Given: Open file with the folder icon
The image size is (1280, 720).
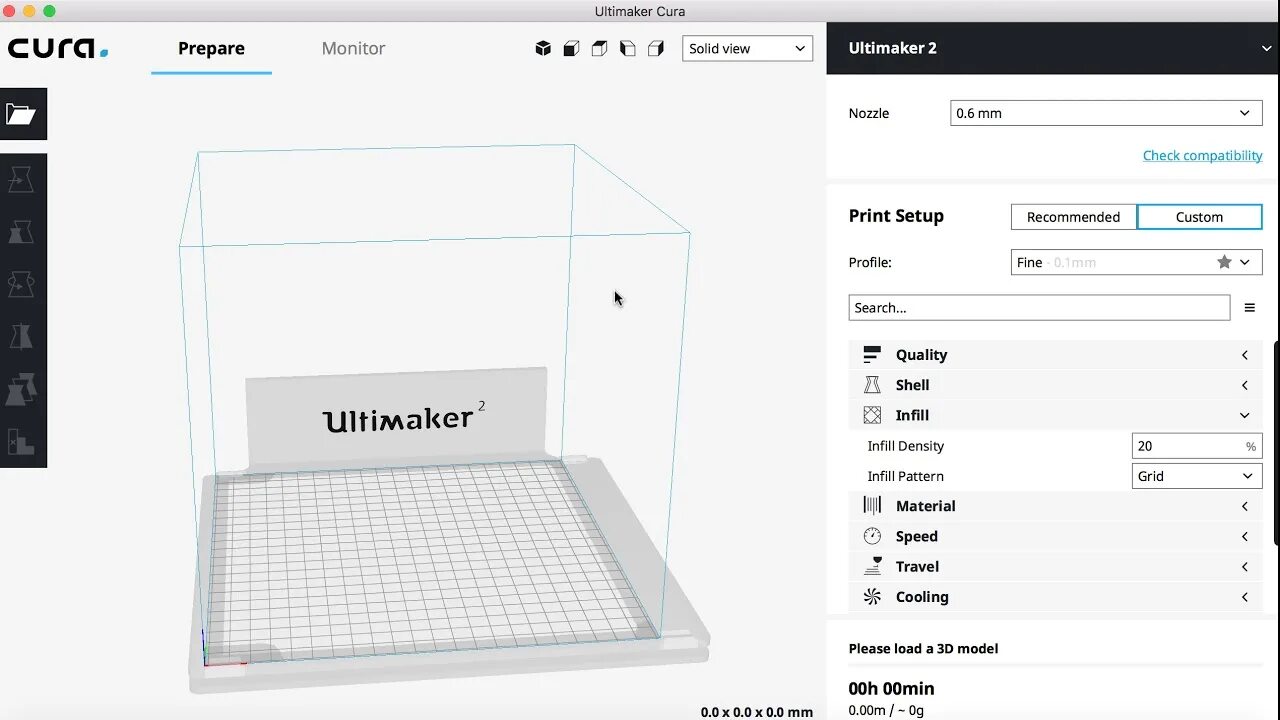Looking at the screenshot, I should click(21, 114).
